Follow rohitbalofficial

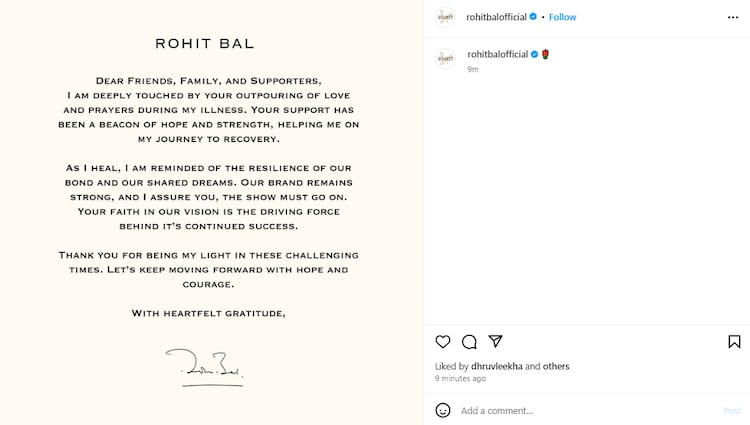click(x=562, y=17)
